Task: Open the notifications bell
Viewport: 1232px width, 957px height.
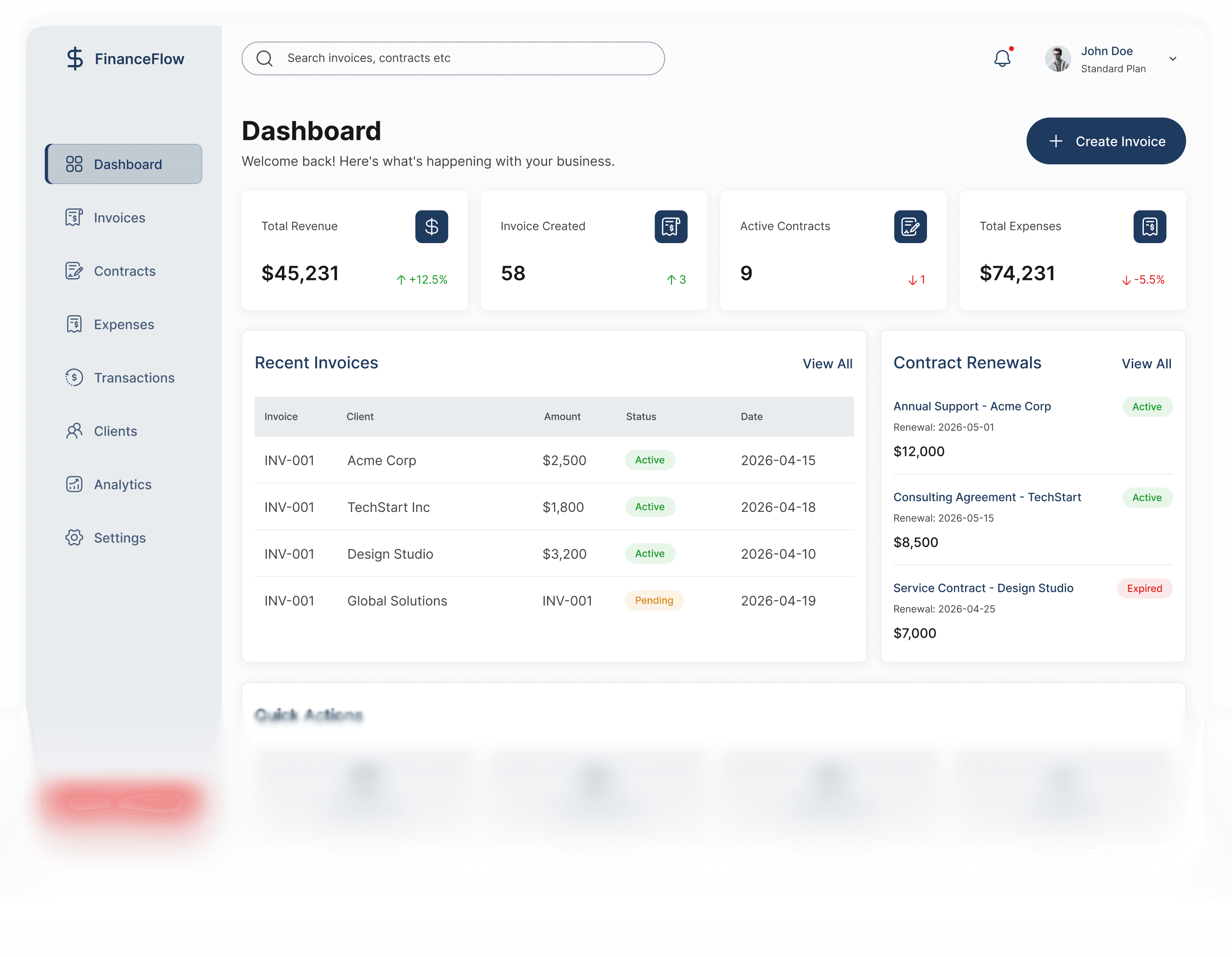Action: point(1002,58)
